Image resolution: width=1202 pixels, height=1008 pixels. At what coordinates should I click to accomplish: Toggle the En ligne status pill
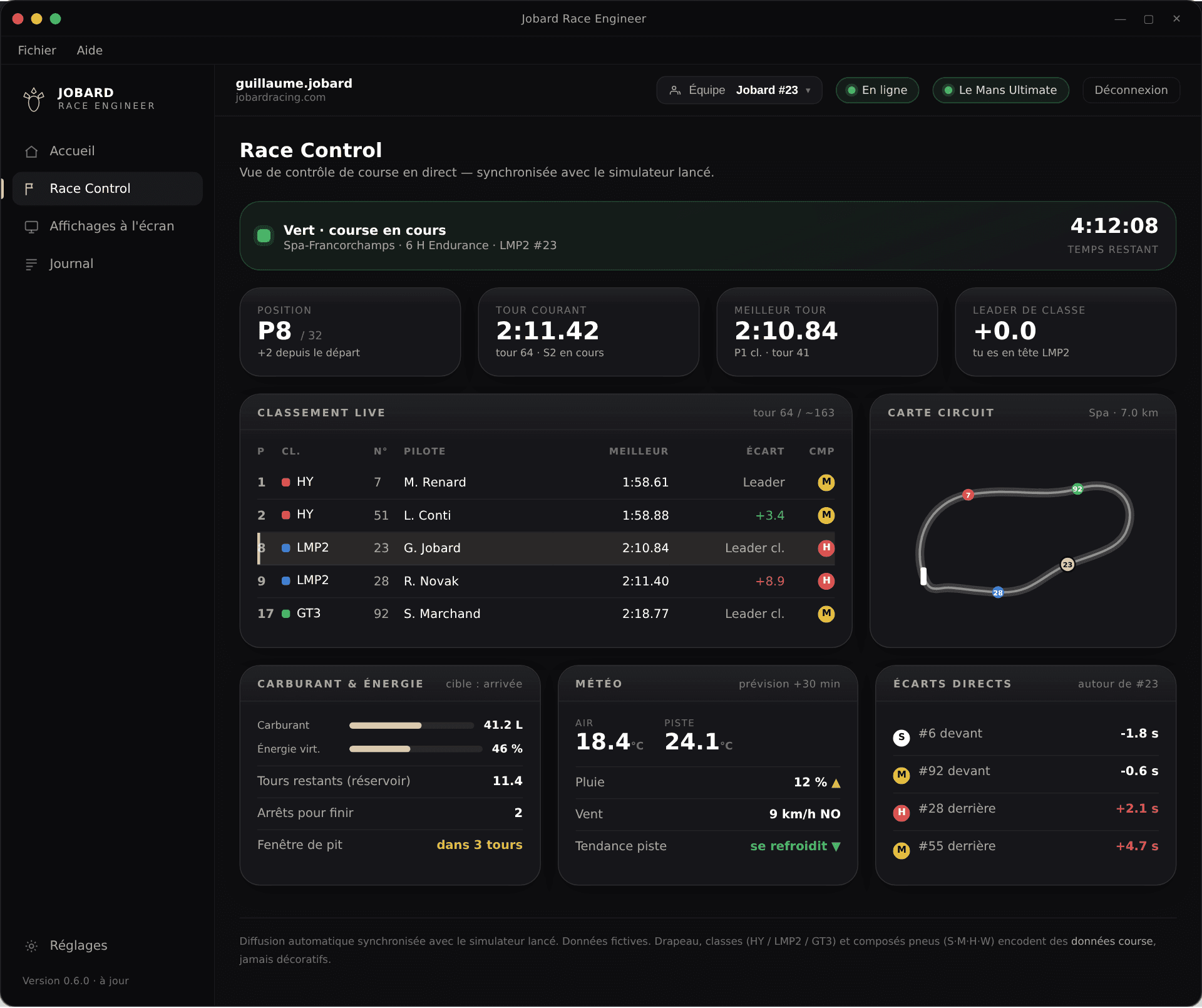[877, 90]
